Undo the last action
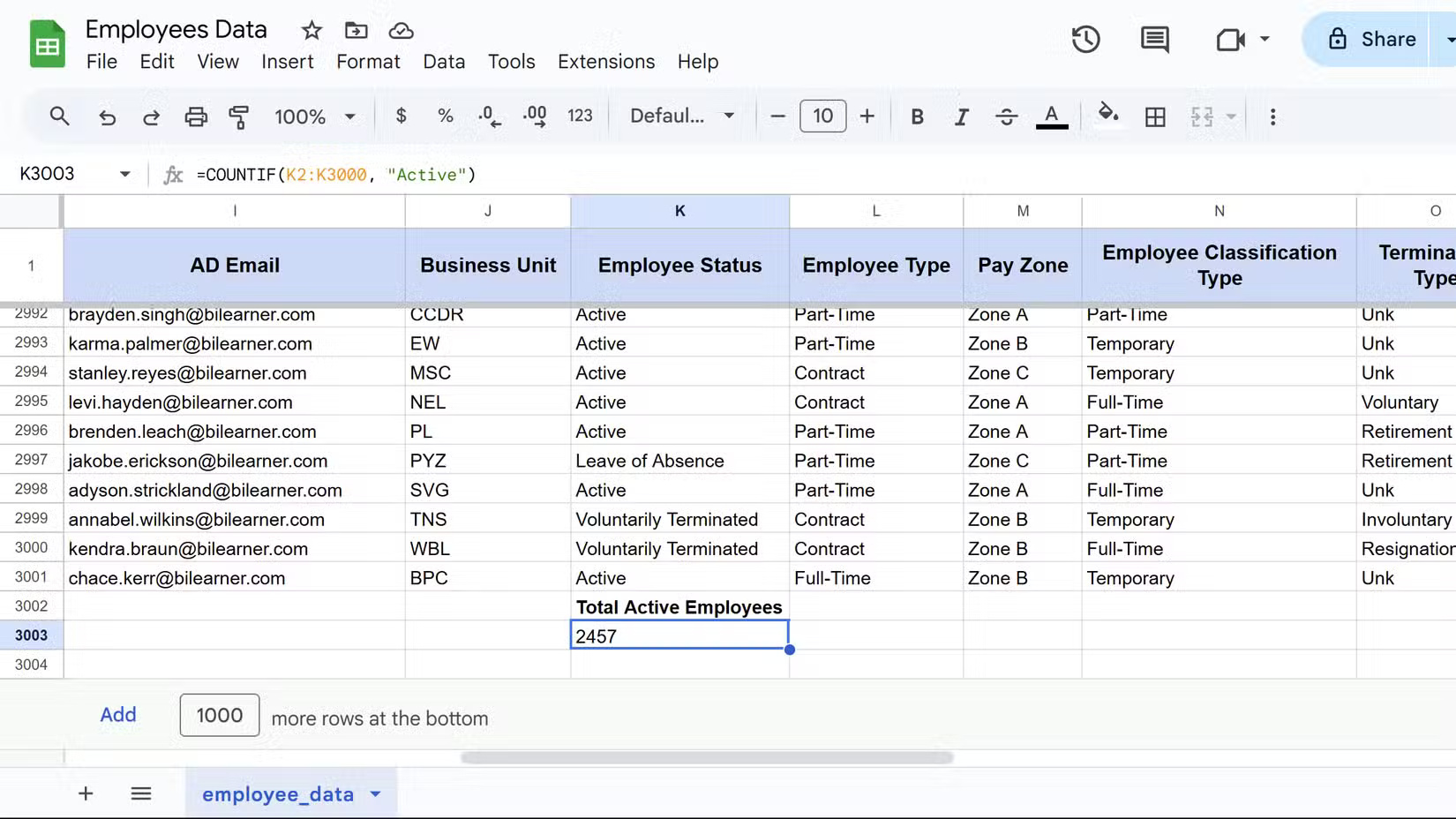 107,116
